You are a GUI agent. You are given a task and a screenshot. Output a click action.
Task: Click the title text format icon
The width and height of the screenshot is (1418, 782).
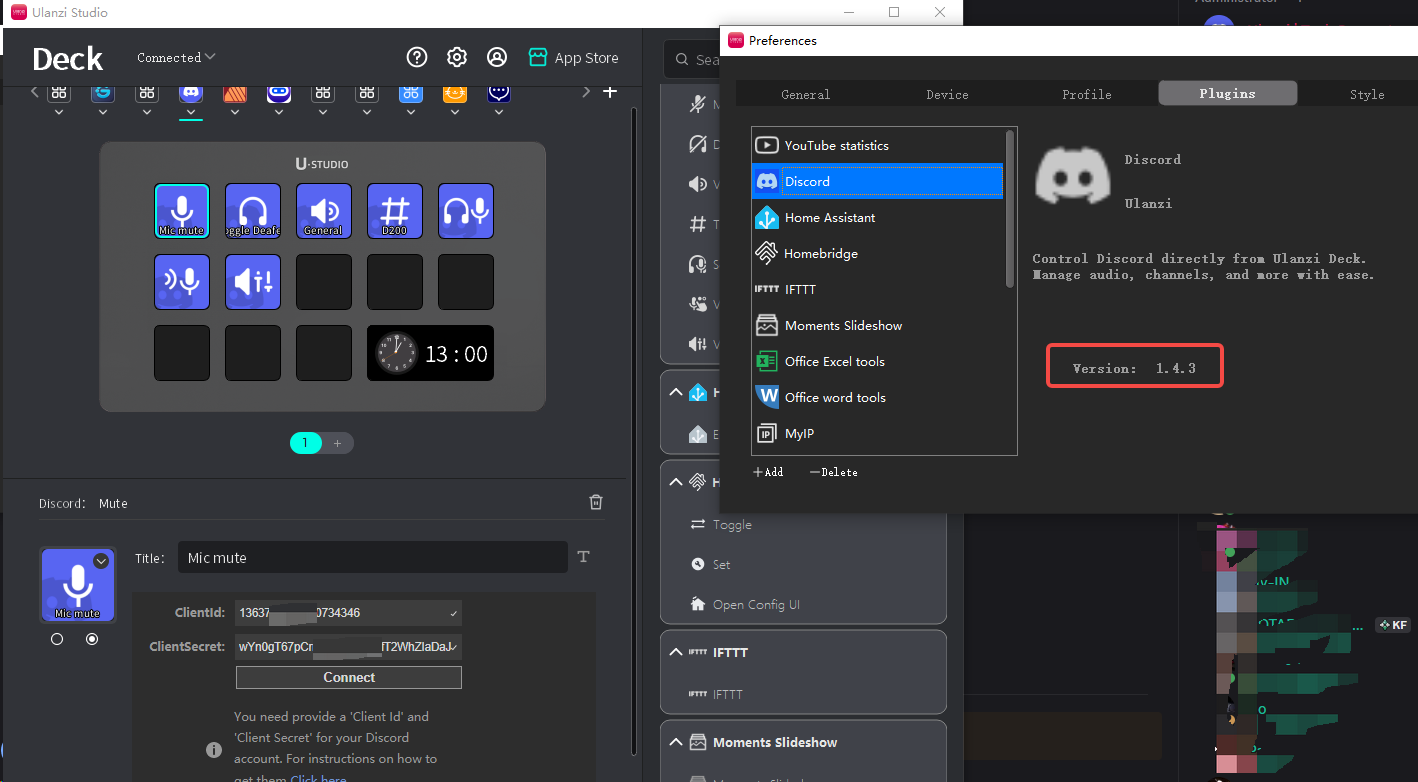584,557
